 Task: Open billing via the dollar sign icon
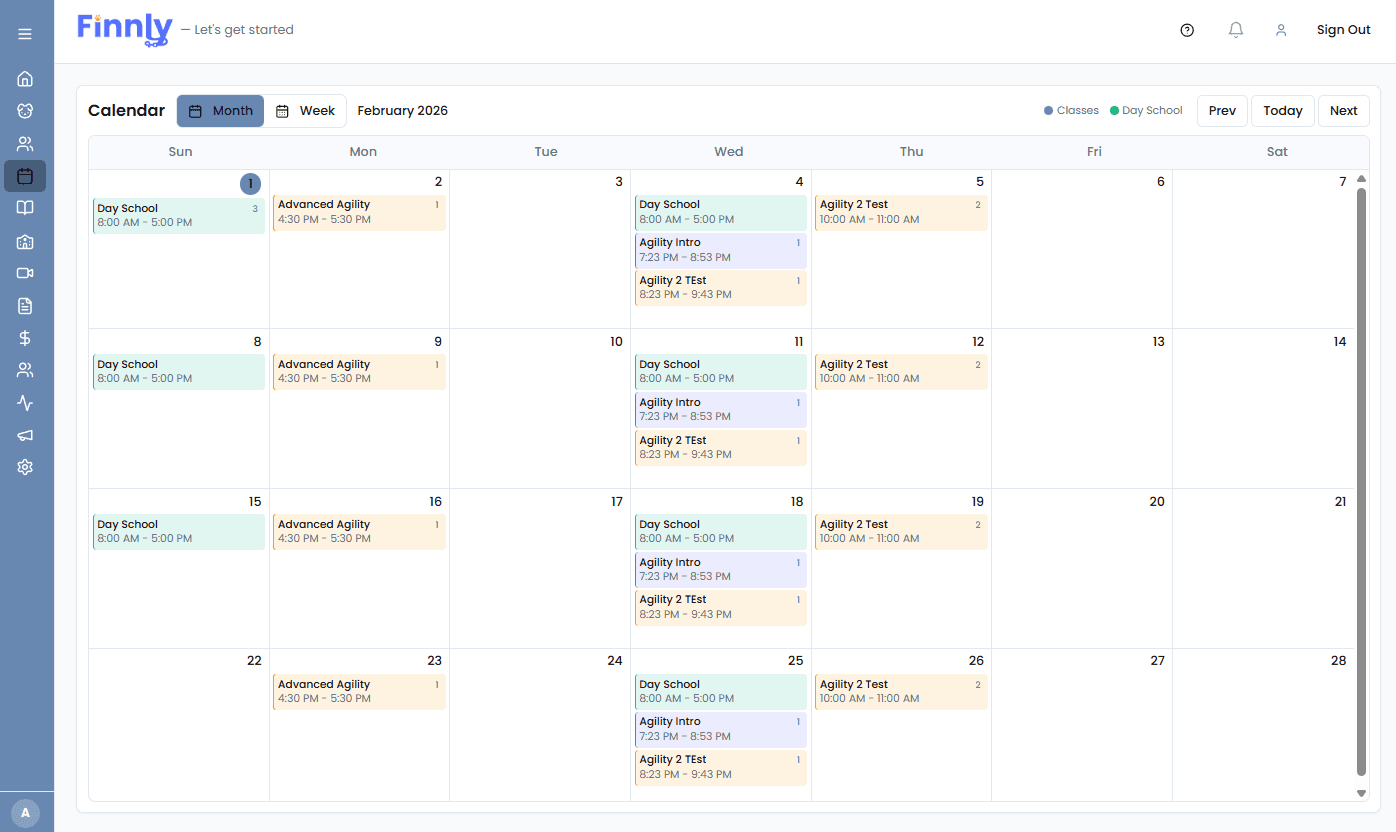25,337
